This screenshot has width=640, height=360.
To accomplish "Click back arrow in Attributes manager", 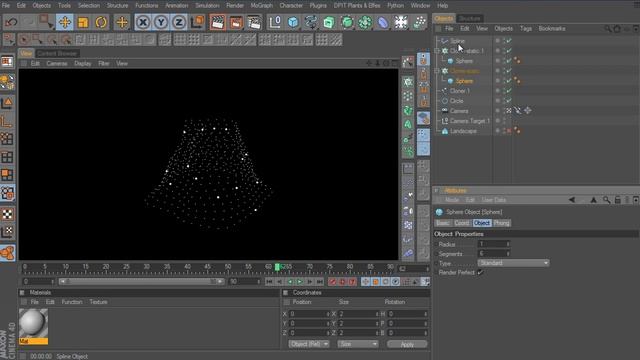I will 571,200.
